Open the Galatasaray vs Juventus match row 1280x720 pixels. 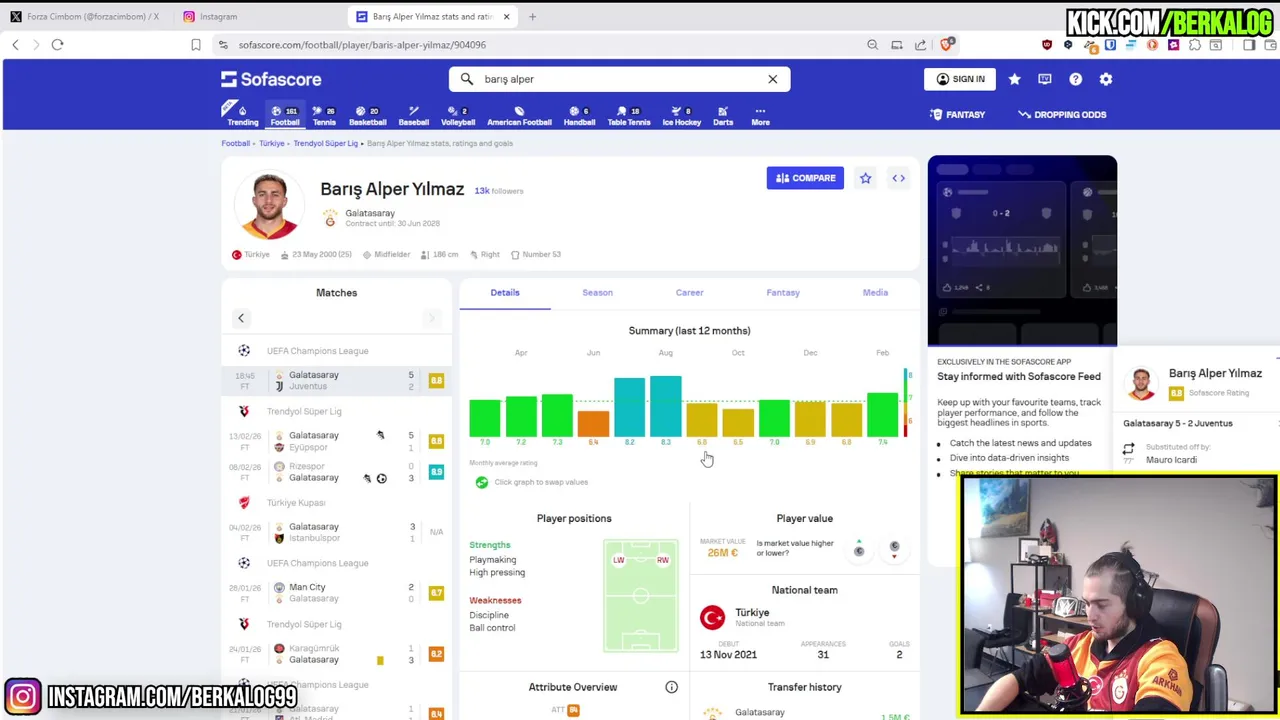point(337,381)
